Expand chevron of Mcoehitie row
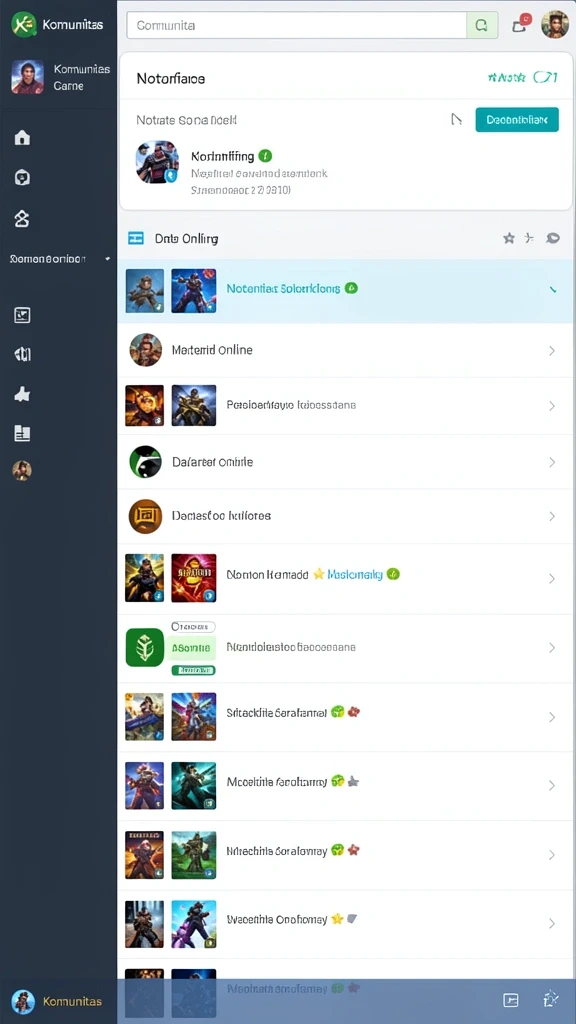Screen dimensions: 576x1024 tap(552, 786)
